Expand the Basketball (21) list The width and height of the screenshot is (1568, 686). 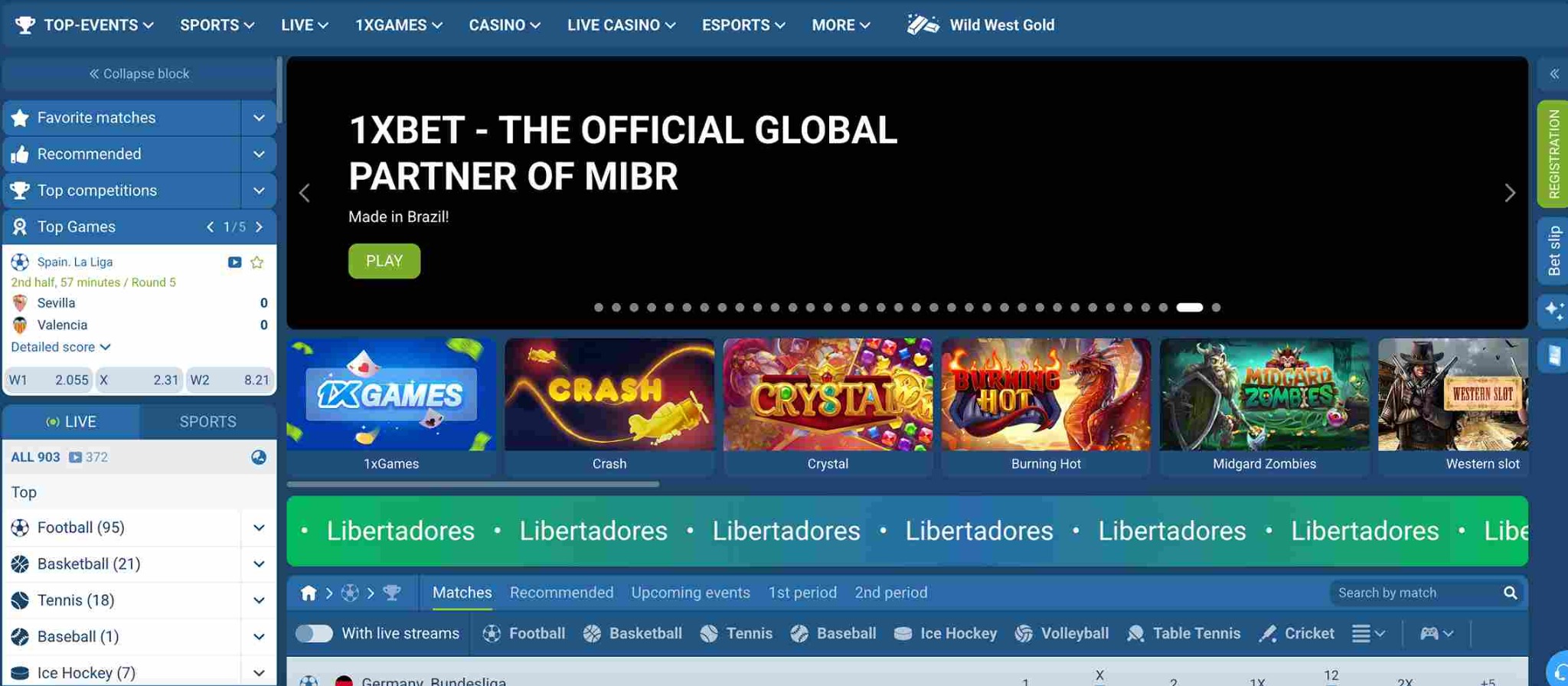tap(259, 564)
